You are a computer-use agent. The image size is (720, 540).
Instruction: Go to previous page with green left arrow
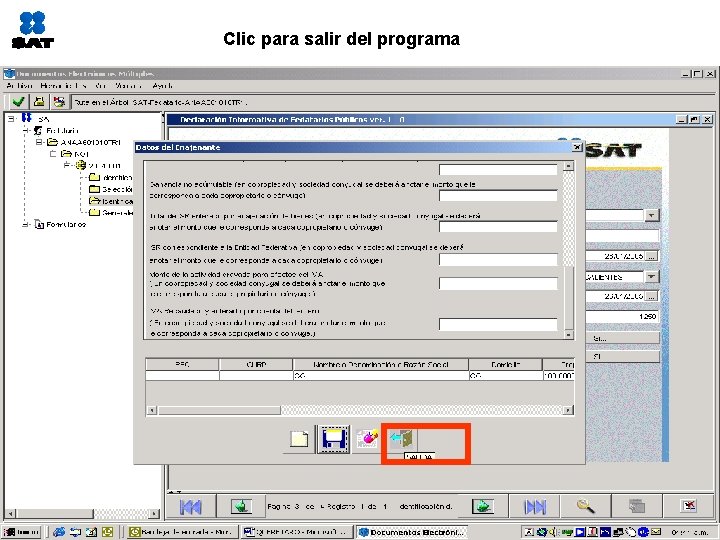pos(241,506)
